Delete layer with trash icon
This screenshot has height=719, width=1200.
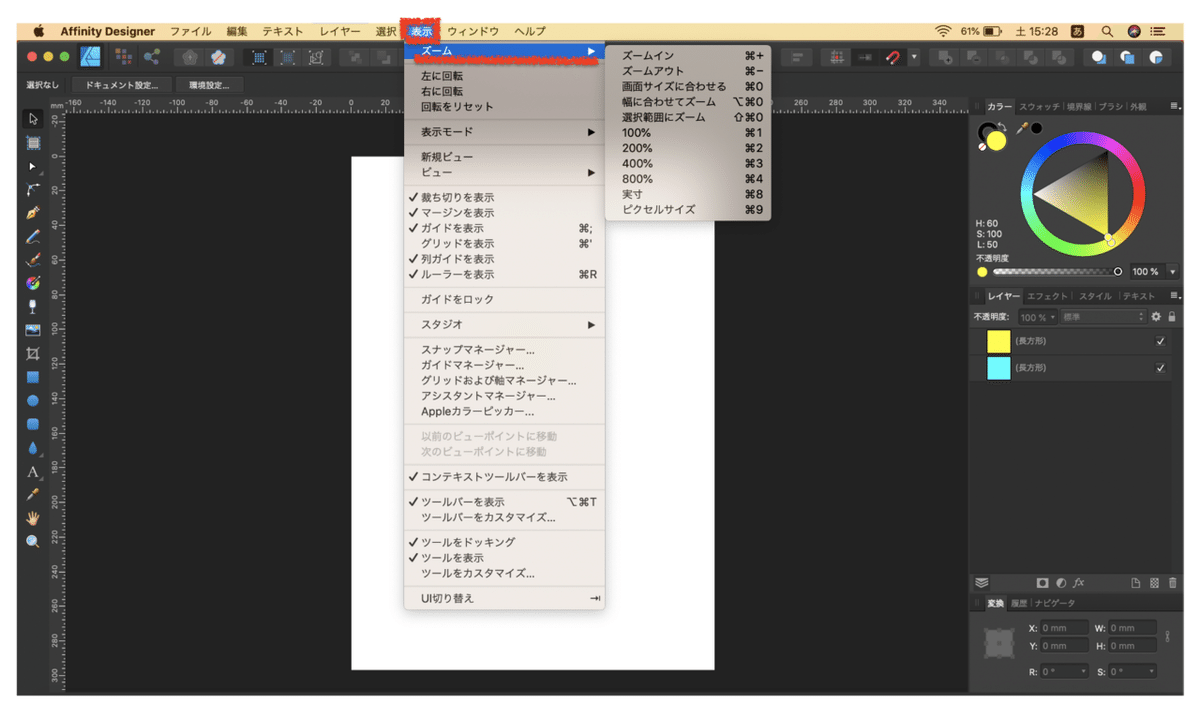(x=1172, y=583)
